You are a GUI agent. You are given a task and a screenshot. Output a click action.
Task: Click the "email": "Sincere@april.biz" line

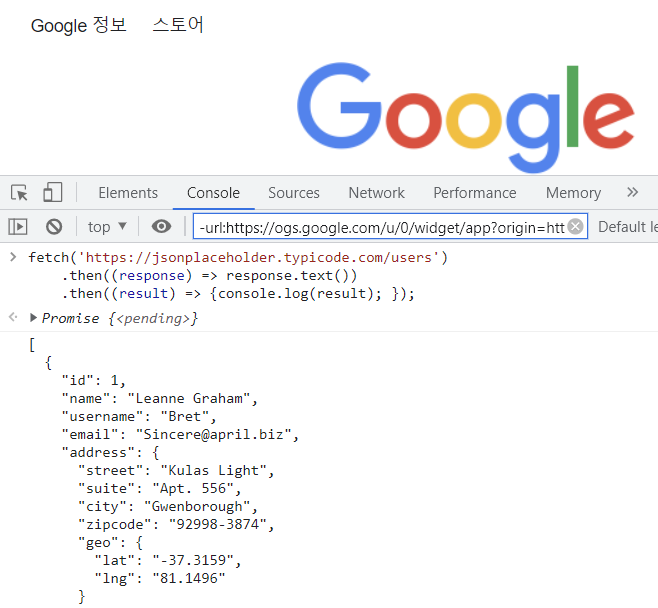pos(180,435)
